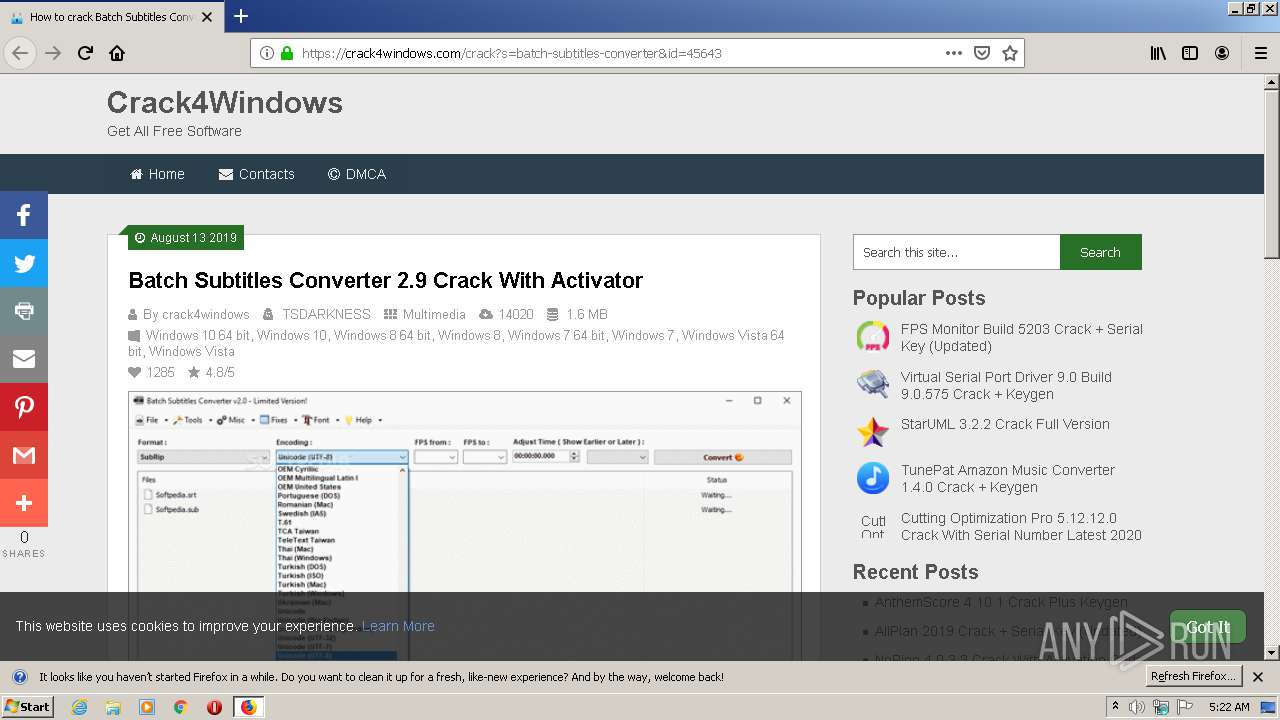Screen dimensions: 1280x720
Task: Open the Windows Start menu
Action: point(28,706)
